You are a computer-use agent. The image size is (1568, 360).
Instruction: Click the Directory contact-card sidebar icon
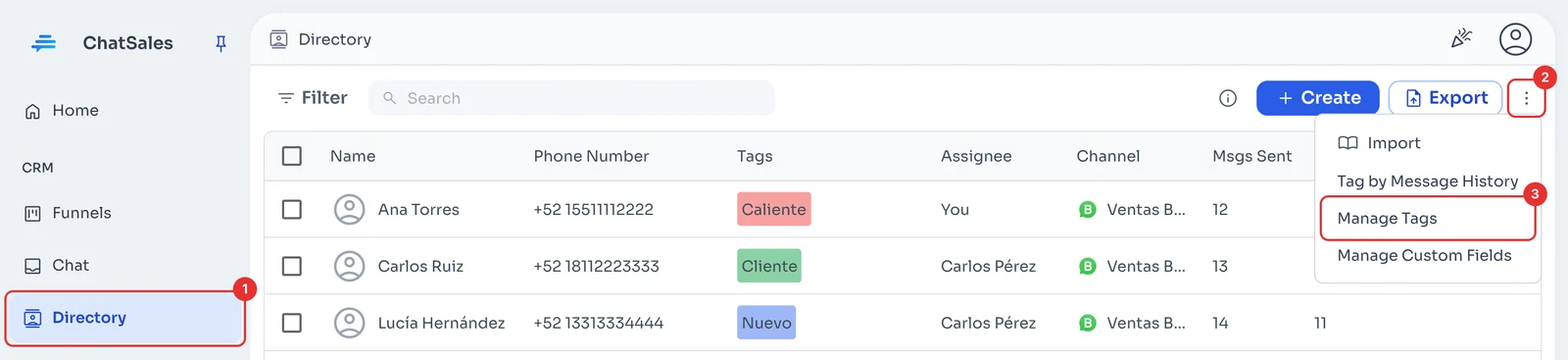click(x=32, y=318)
